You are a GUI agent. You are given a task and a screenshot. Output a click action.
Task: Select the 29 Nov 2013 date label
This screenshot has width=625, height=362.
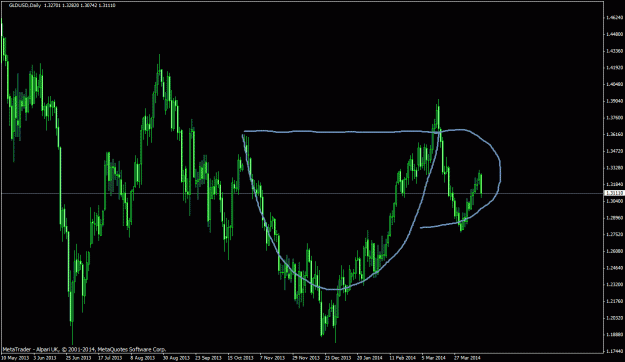pyautogui.click(x=305, y=358)
